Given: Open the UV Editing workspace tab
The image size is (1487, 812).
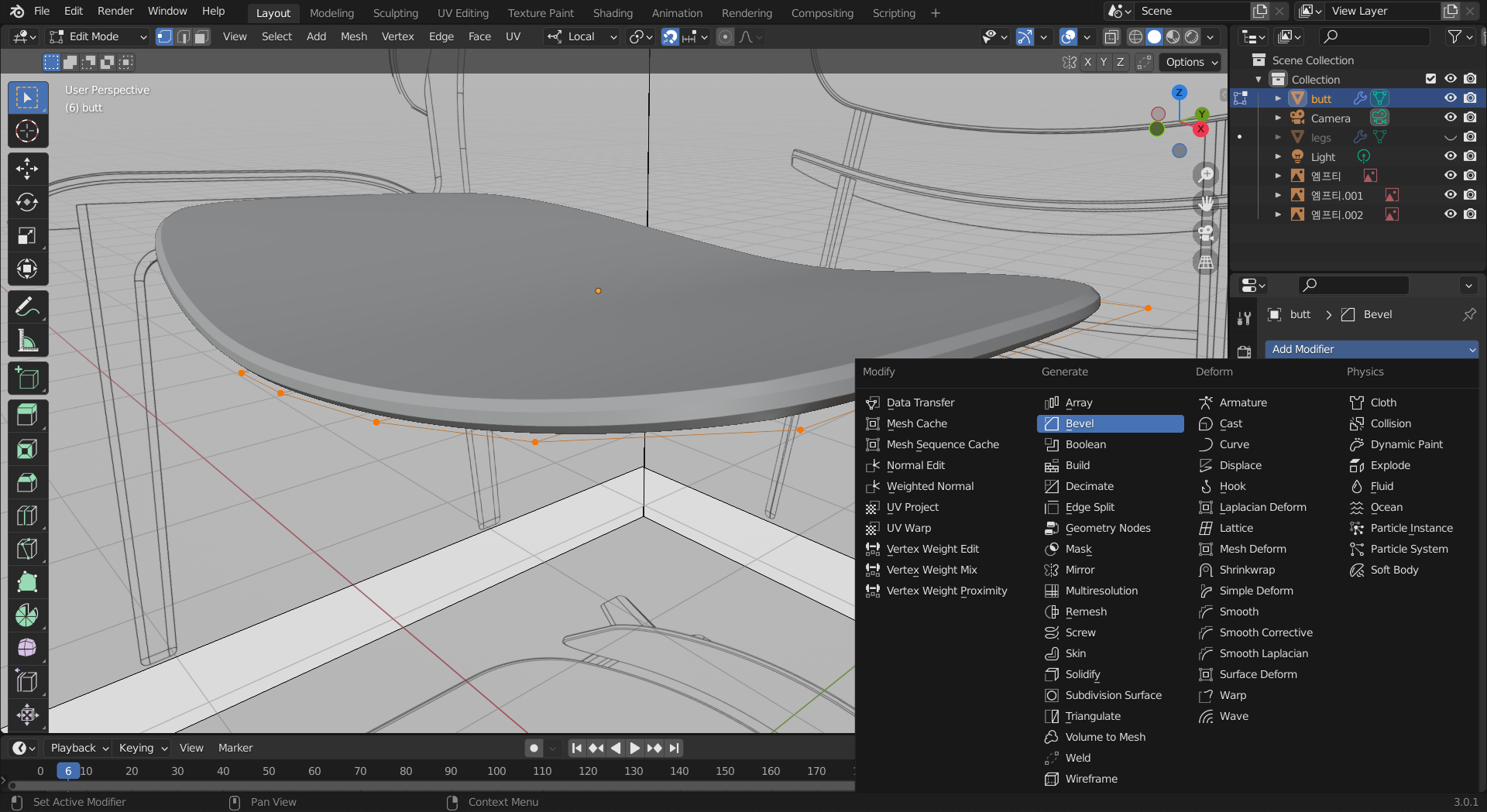Looking at the screenshot, I should [462, 13].
